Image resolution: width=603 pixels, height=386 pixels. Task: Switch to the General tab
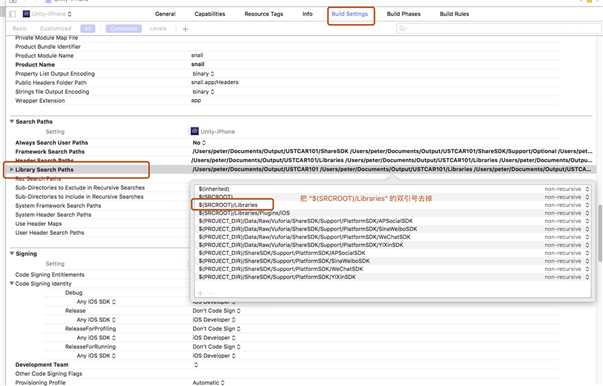165,14
